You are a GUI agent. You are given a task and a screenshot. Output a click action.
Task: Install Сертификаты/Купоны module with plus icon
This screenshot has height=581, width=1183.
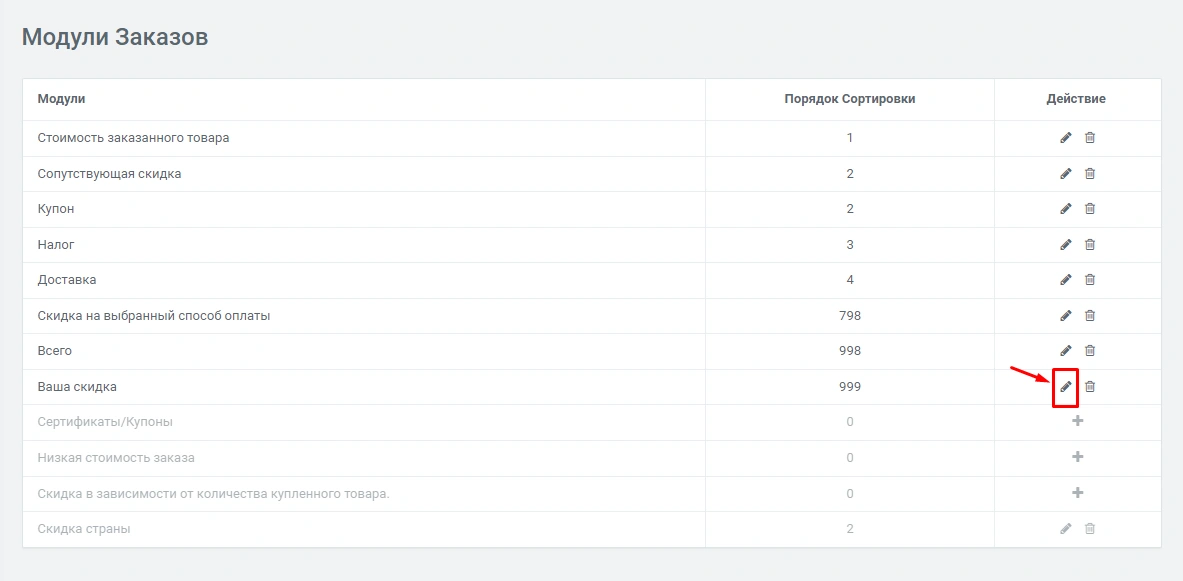[1077, 422]
